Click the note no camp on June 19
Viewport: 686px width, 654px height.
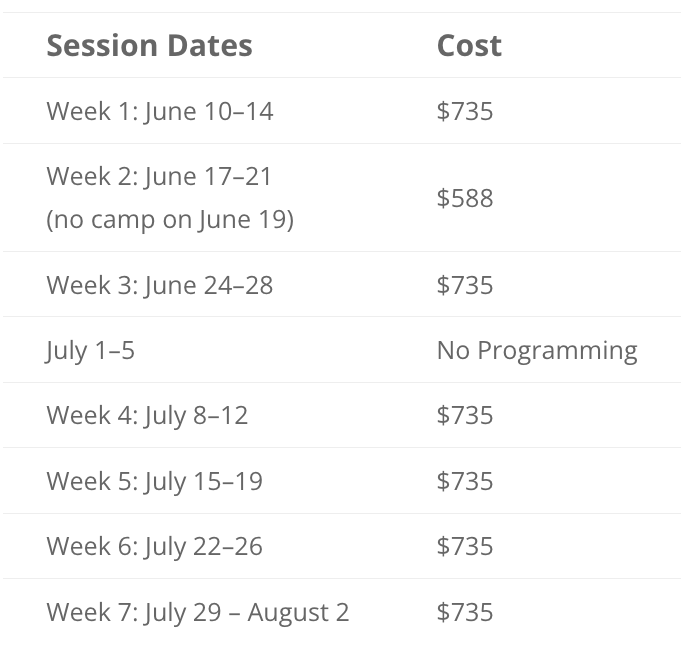coord(170,220)
